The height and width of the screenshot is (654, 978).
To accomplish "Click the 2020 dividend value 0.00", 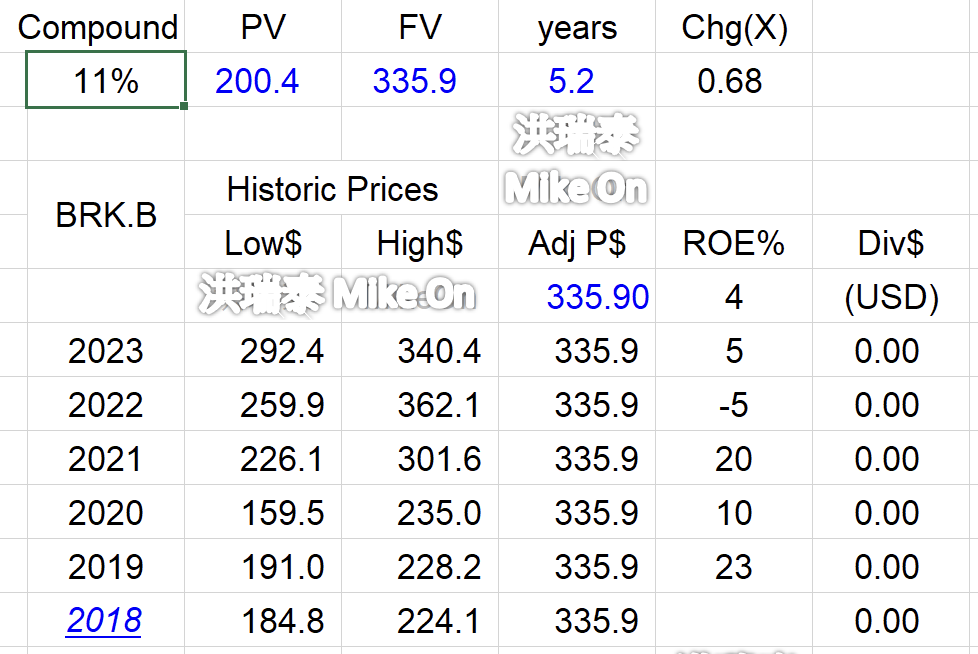I will coord(887,513).
